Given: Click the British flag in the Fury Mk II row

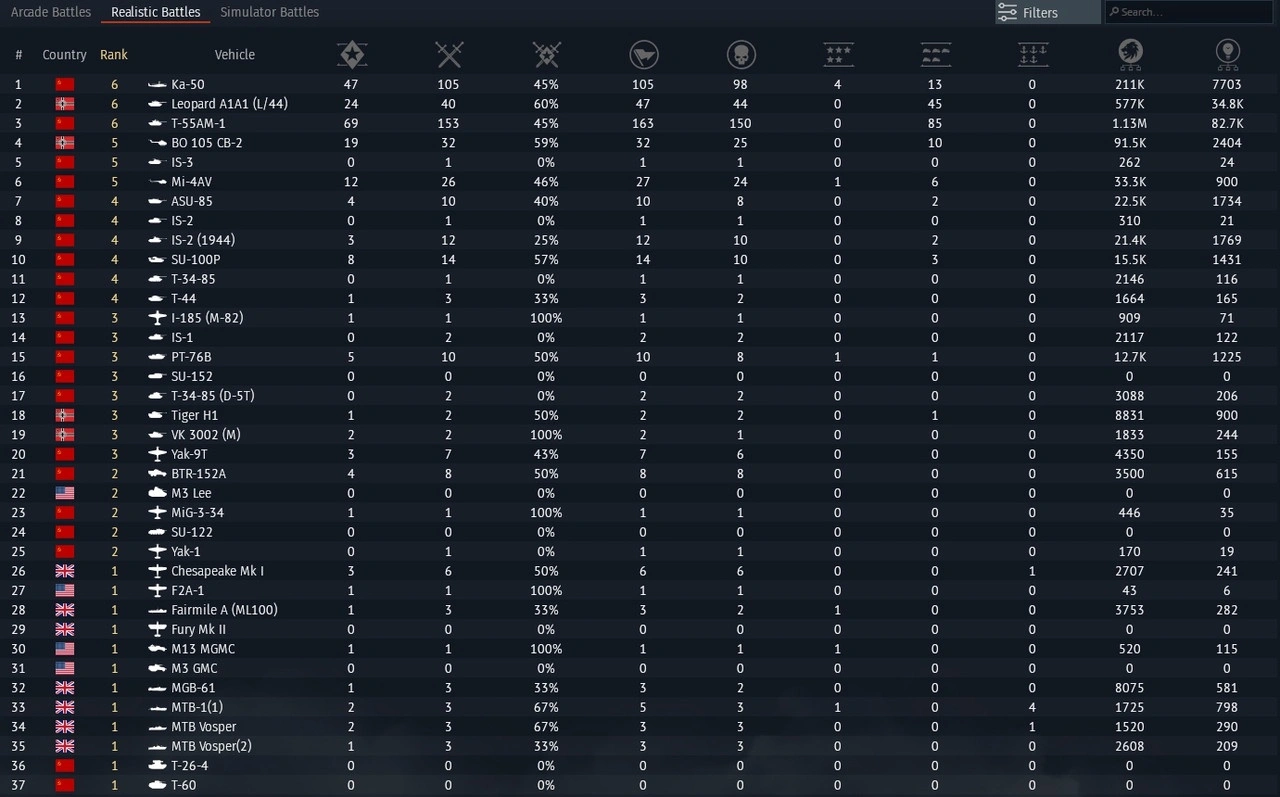Looking at the screenshot, I should click(65, 630).
